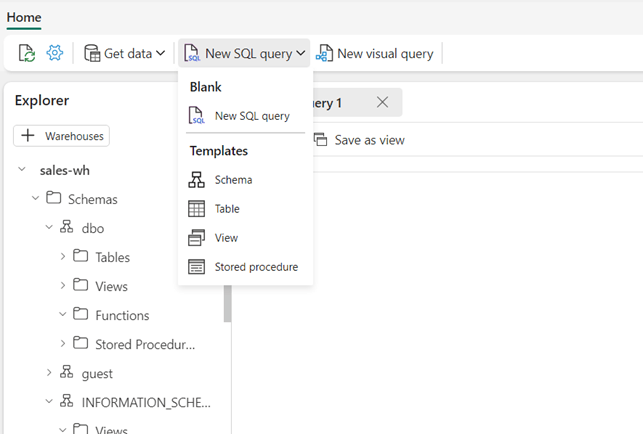Collapse the Functions folder
Screen dimensions: 643x434
point(63,315)
